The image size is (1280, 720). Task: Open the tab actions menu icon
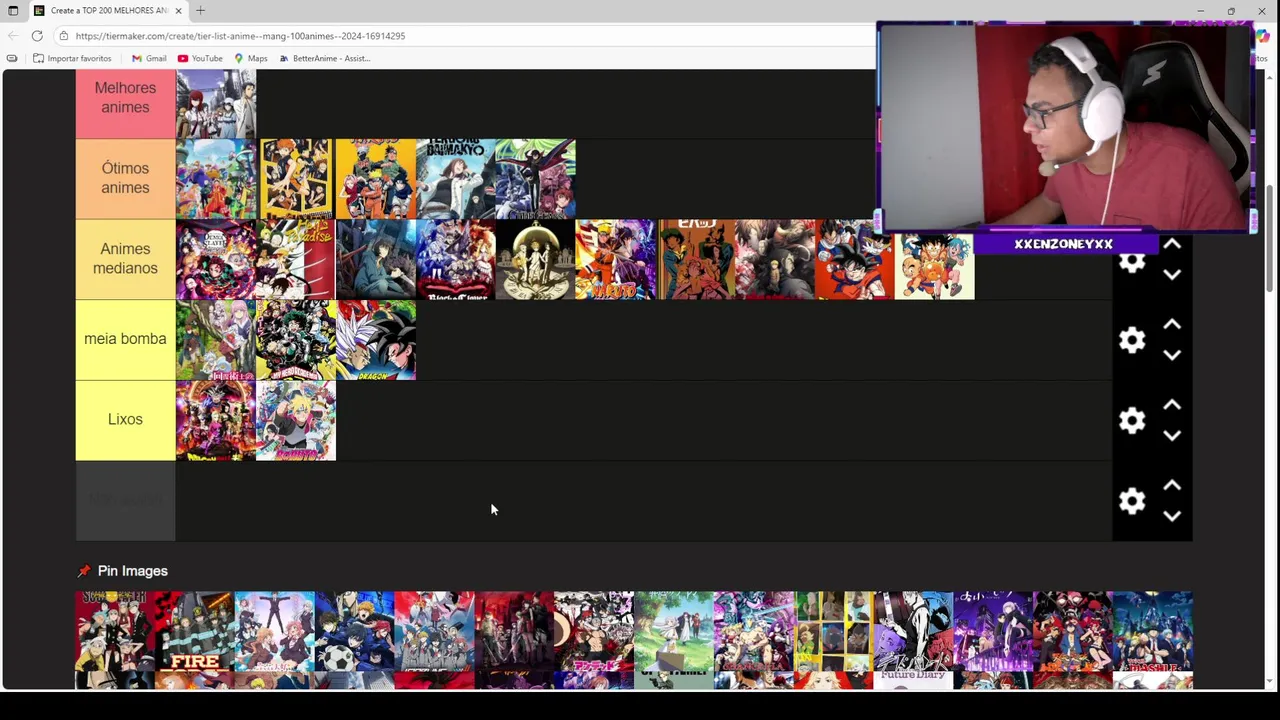13,10
